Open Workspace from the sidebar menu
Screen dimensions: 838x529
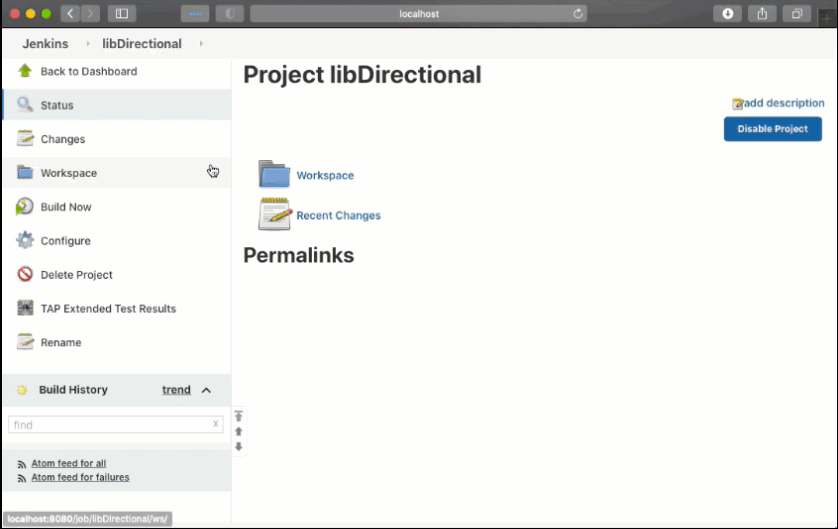click(x=68, y=173)
